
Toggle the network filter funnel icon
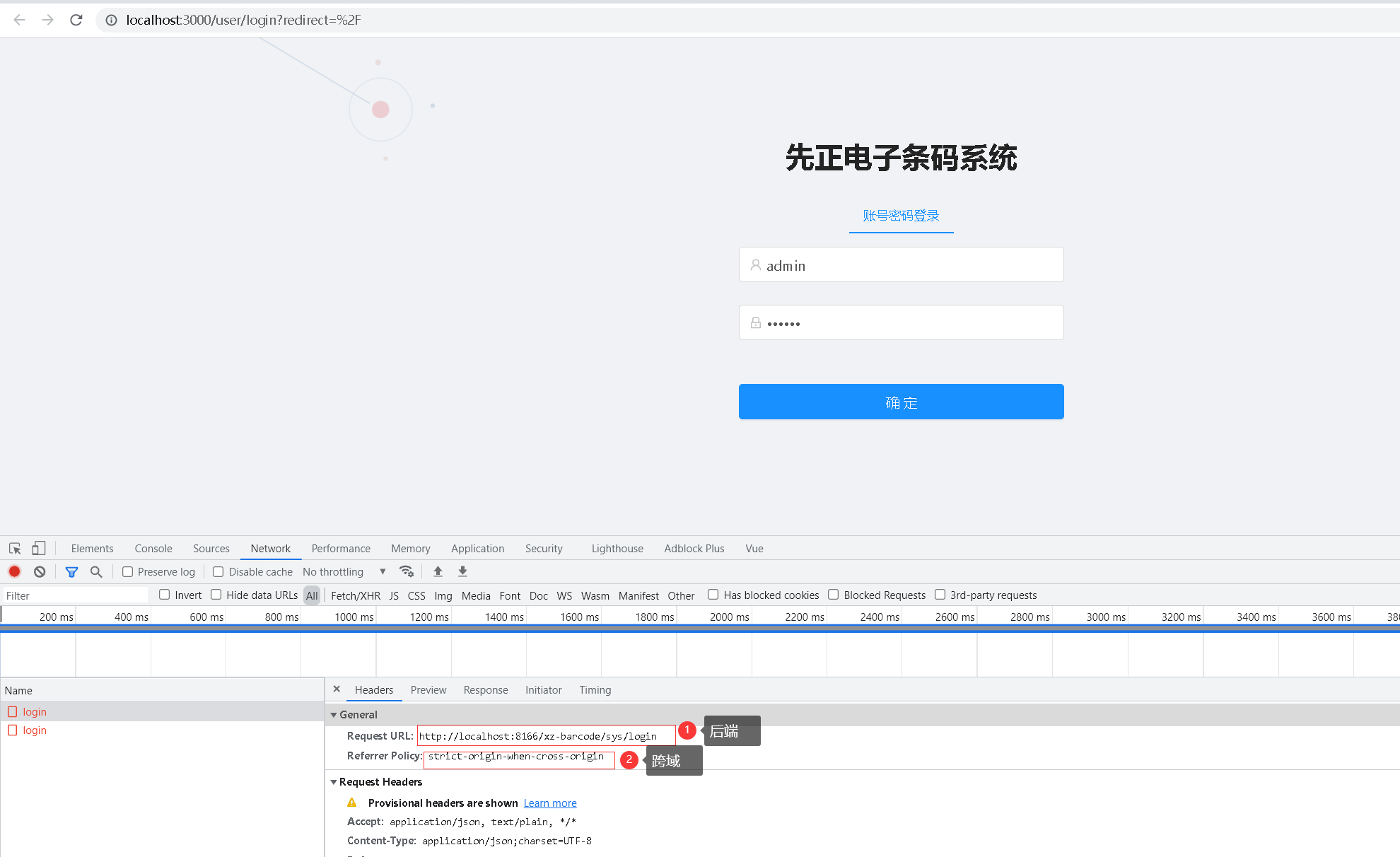pyautogui.click(x=71, y=571)
